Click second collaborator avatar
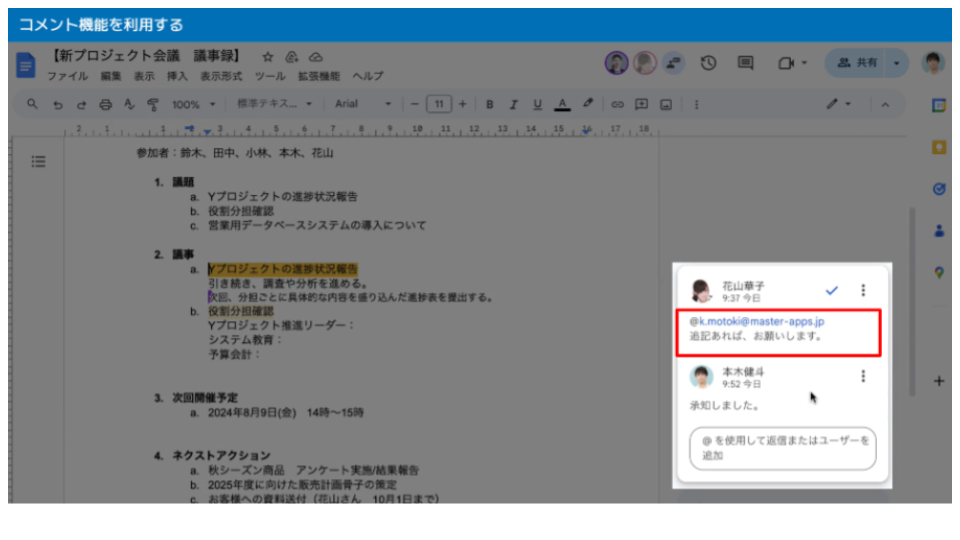 tap(645, 62)
